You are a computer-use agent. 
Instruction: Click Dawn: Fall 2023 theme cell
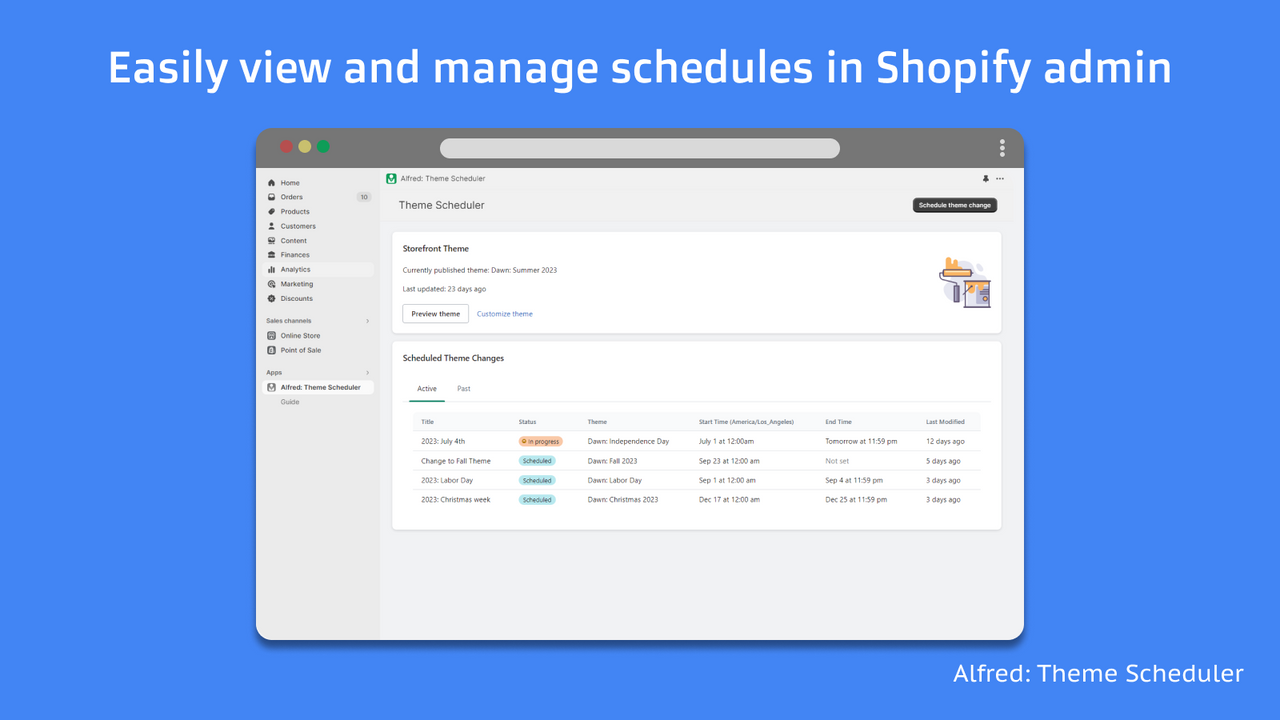click(612, 461)
